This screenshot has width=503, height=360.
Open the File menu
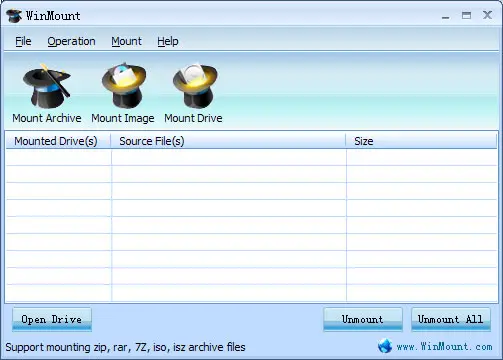click(23, 41)
